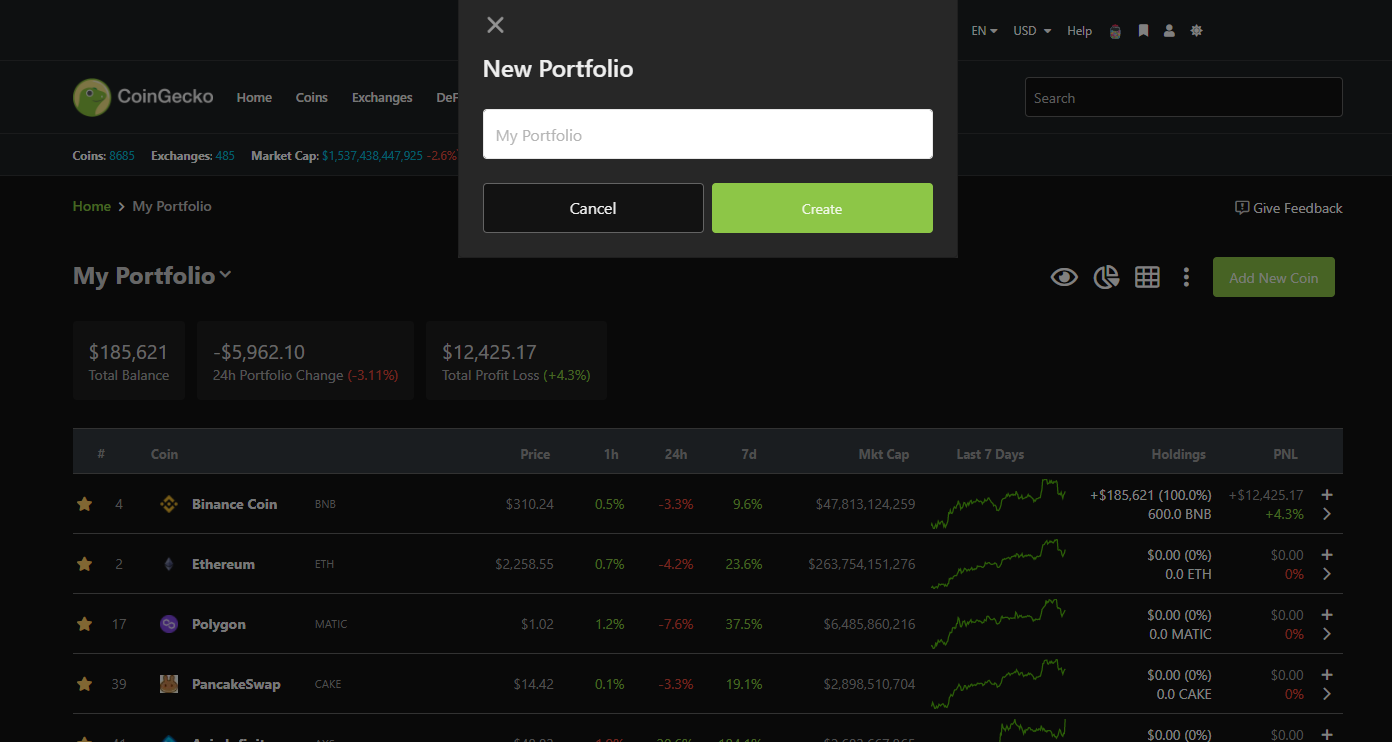Expand the My Portfolio title dropdown arrow
This screenshot has height=742, width=1392.
(225, 274)
